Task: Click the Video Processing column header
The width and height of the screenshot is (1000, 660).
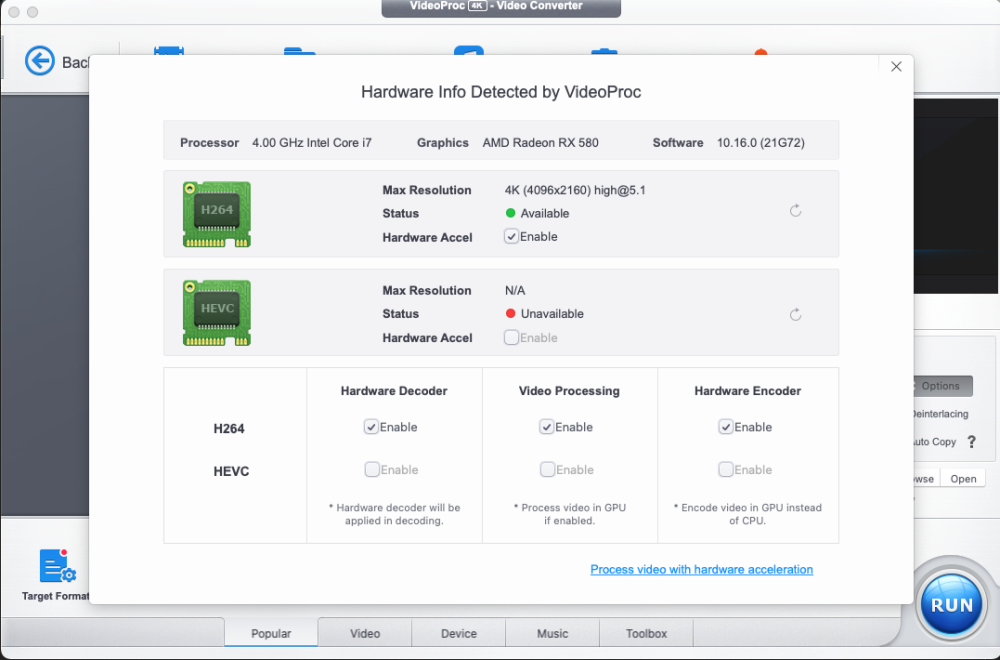Action: (x=569, y=391)
